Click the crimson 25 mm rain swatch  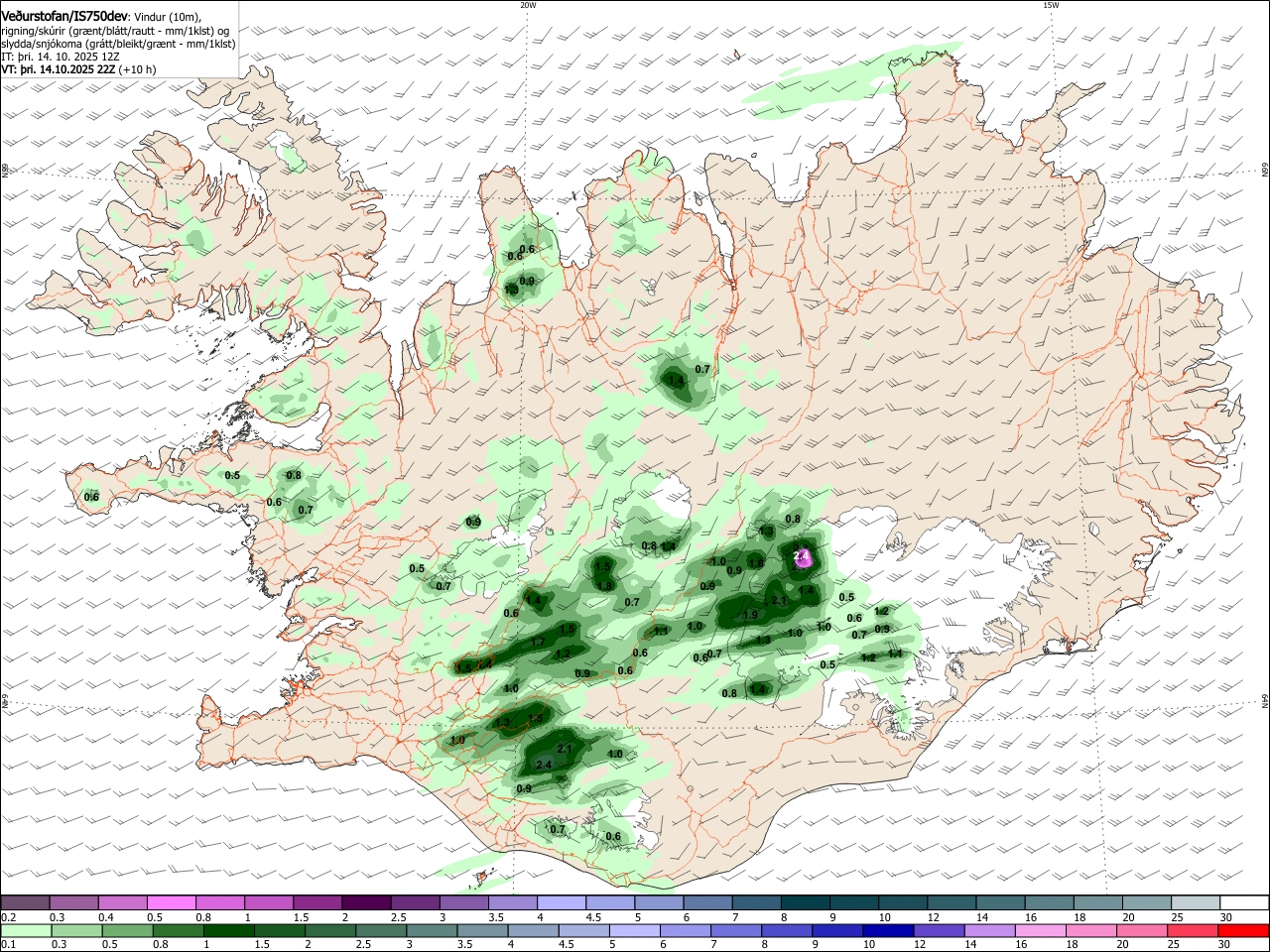coord(1193,931)
